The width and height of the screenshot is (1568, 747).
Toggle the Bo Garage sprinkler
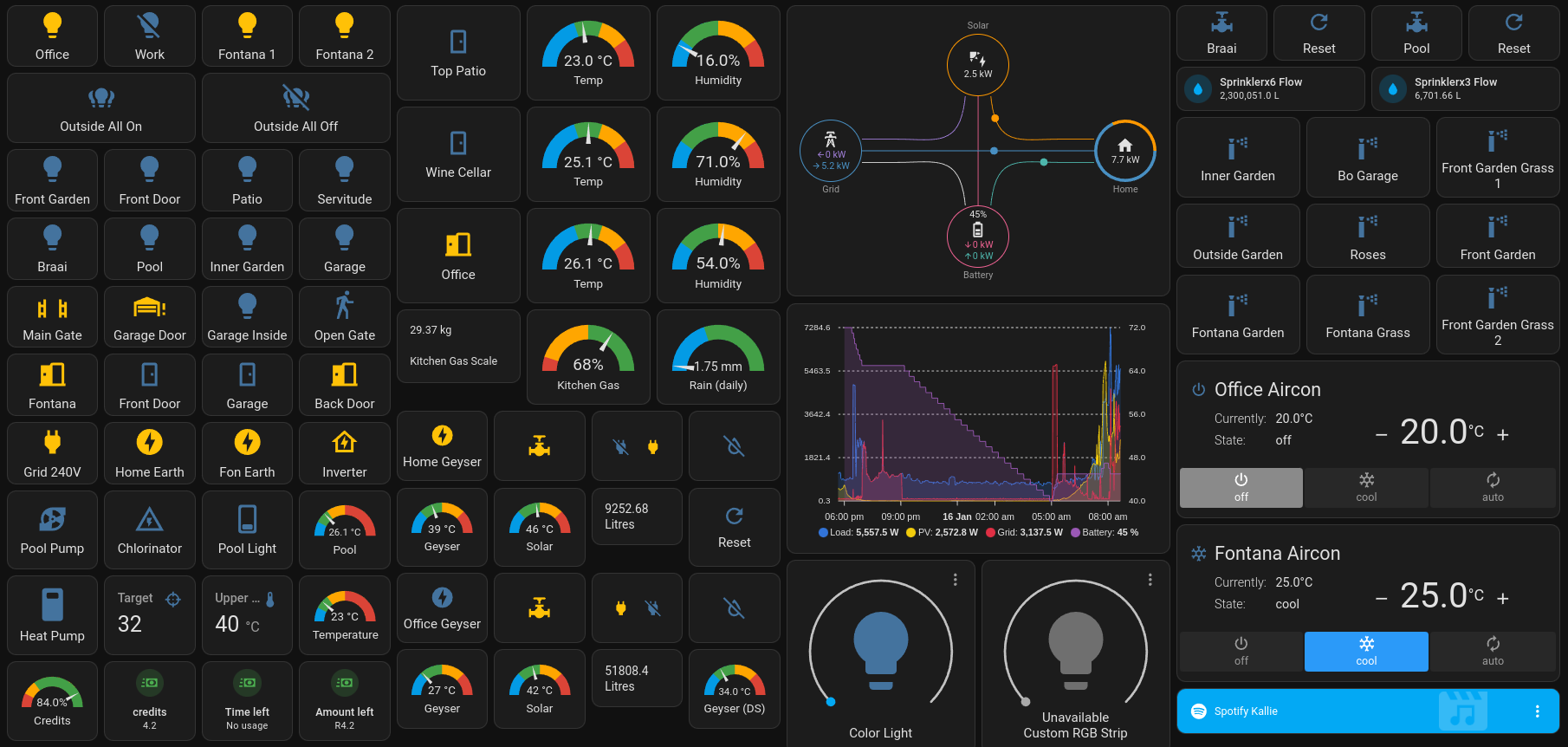coord(1367,157)
